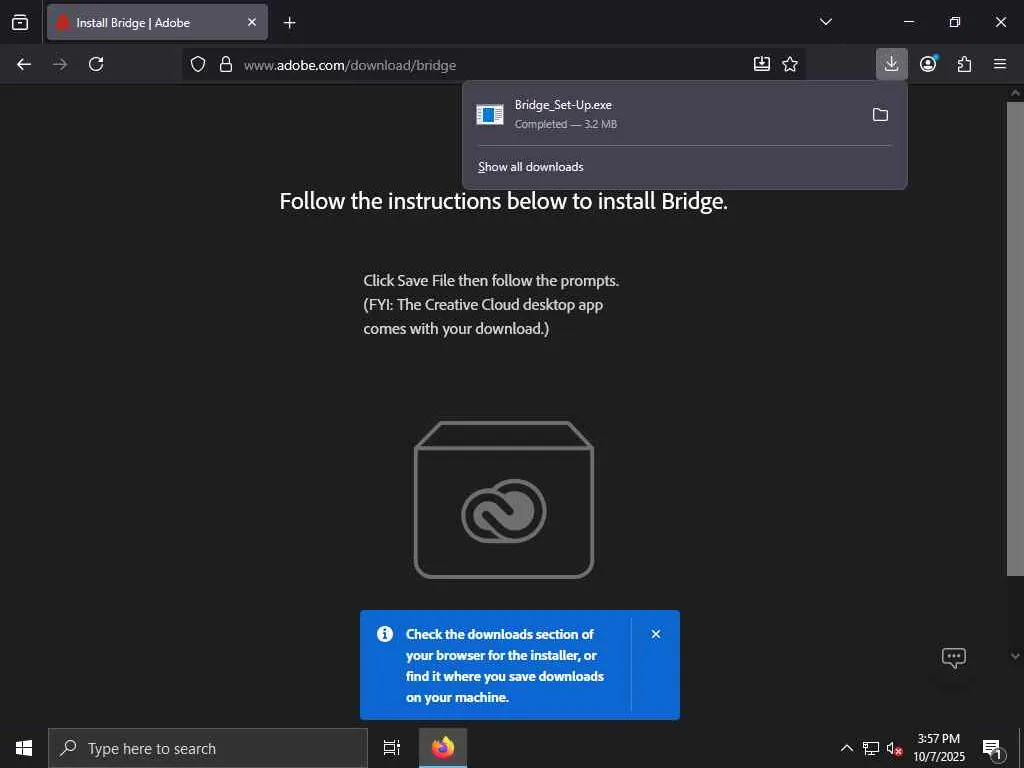Select the Install Bridge | Adobe tab
The height and width of the screenshot is (768, 1024).
[x=157, y=22]
